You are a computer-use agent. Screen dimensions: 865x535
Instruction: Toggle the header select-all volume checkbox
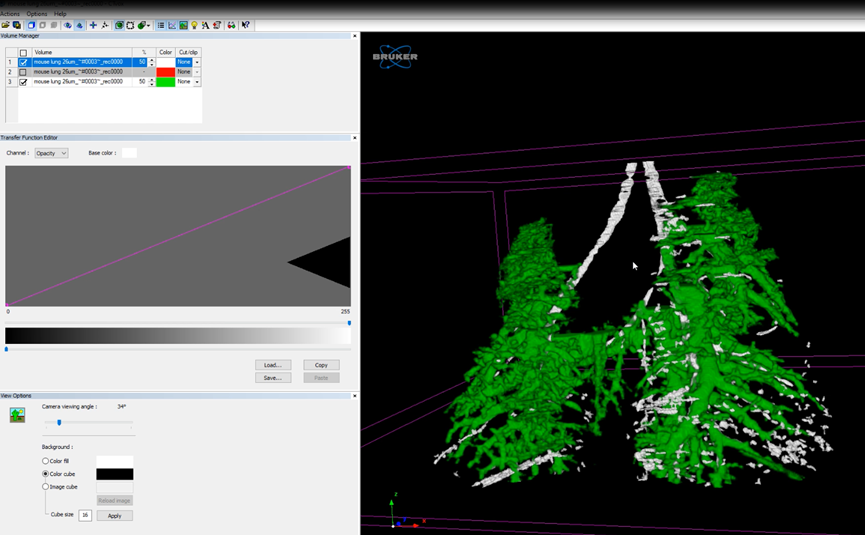23,53
